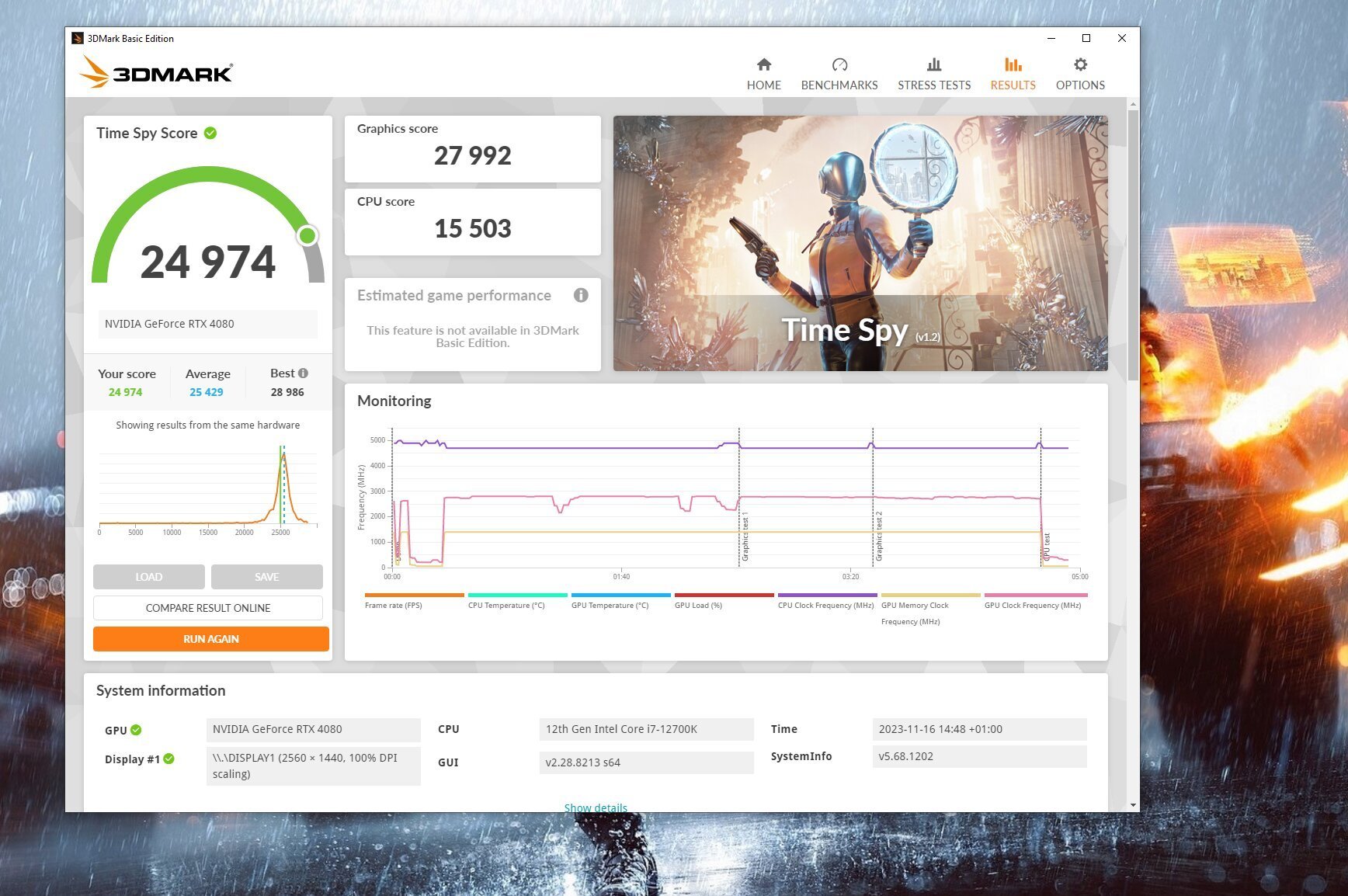Screen dimensions: 1348x896
Task: Maximize the 3DMark window
Action: 1086,38
